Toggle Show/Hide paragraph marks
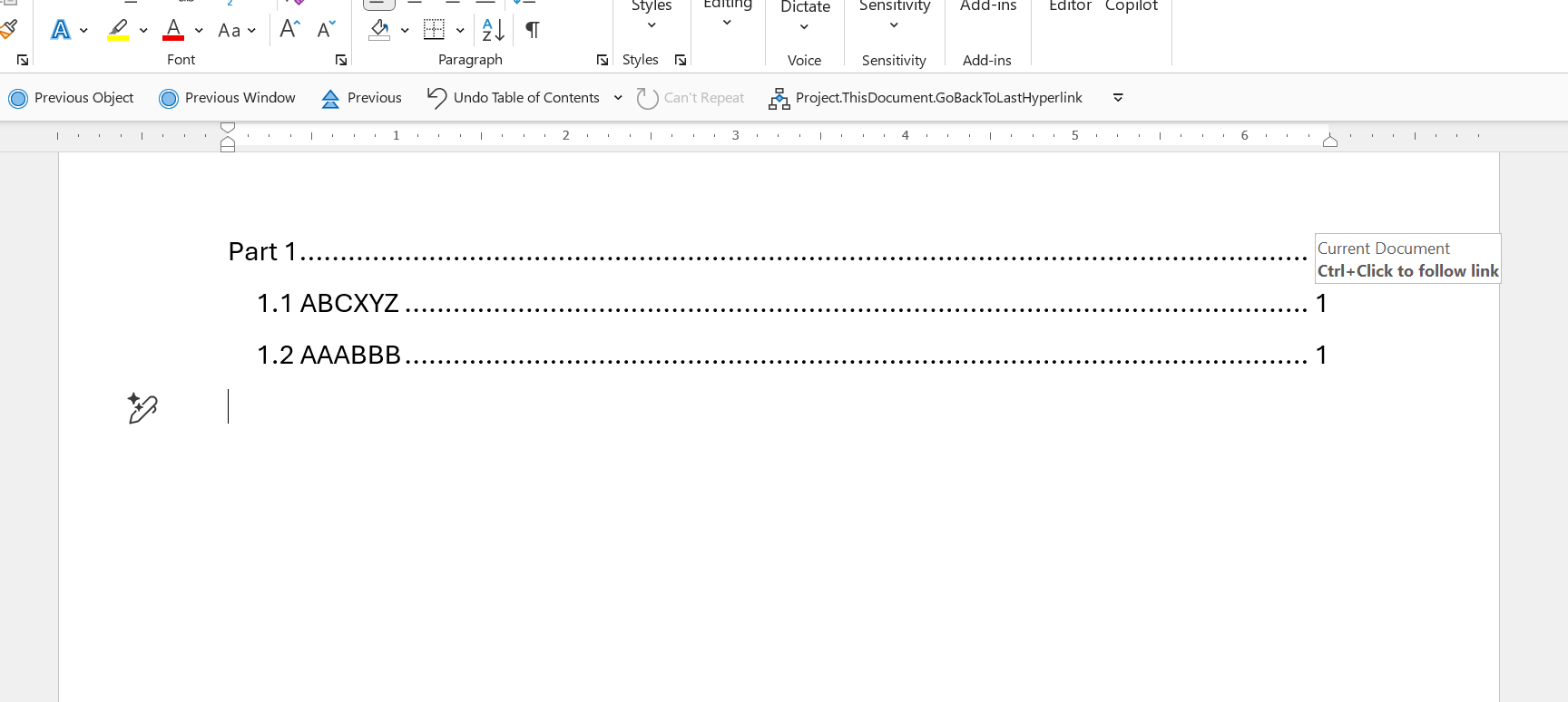 point(533,30)
